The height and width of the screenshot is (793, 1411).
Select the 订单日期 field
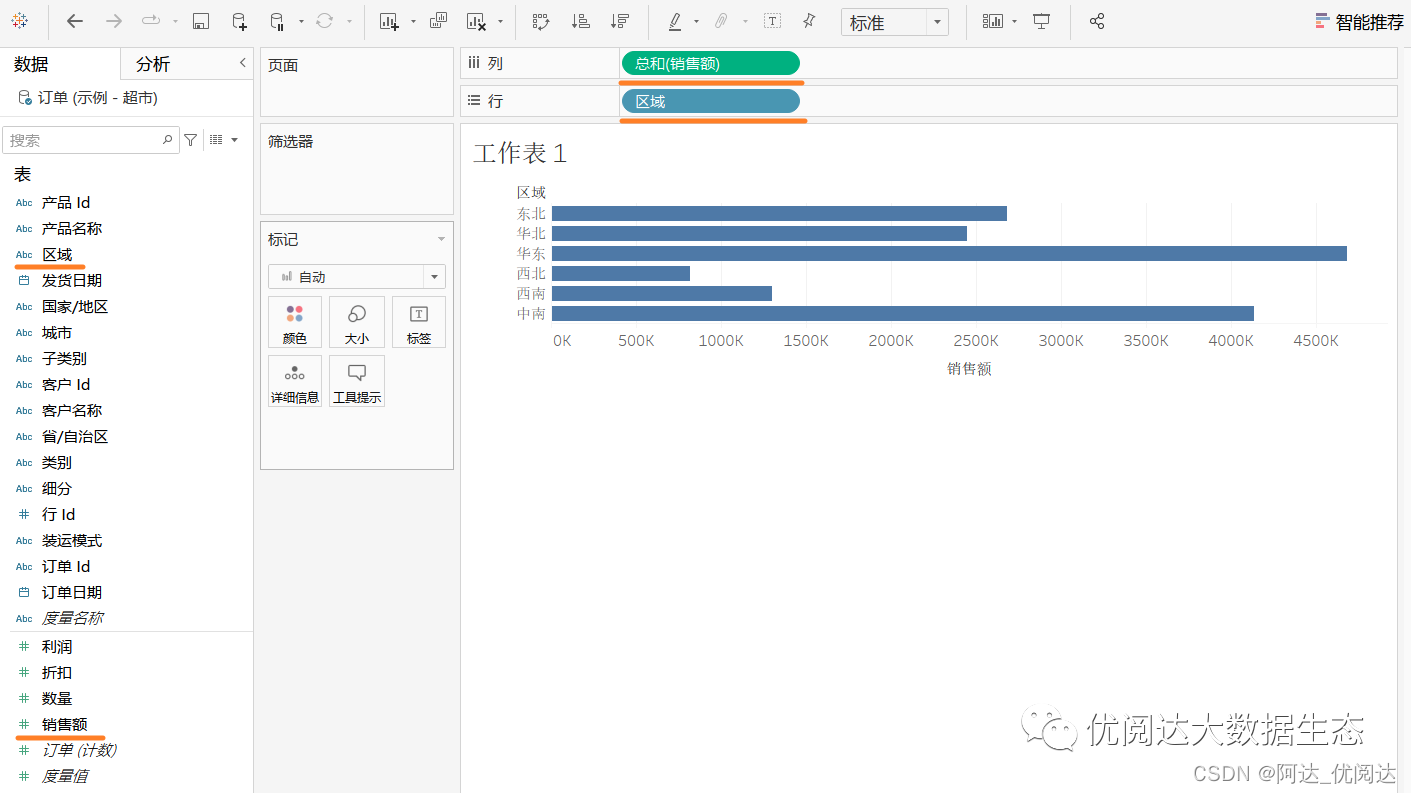(72, 592)
